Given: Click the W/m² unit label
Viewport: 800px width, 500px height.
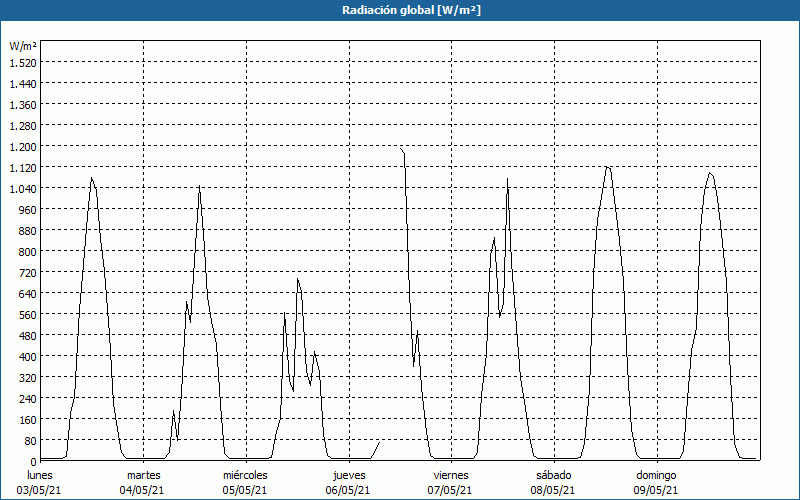Looking at the screenshot, I should (23, 46).
